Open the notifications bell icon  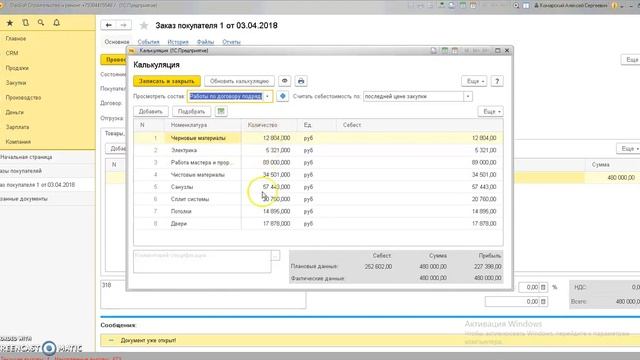point(56,23)
